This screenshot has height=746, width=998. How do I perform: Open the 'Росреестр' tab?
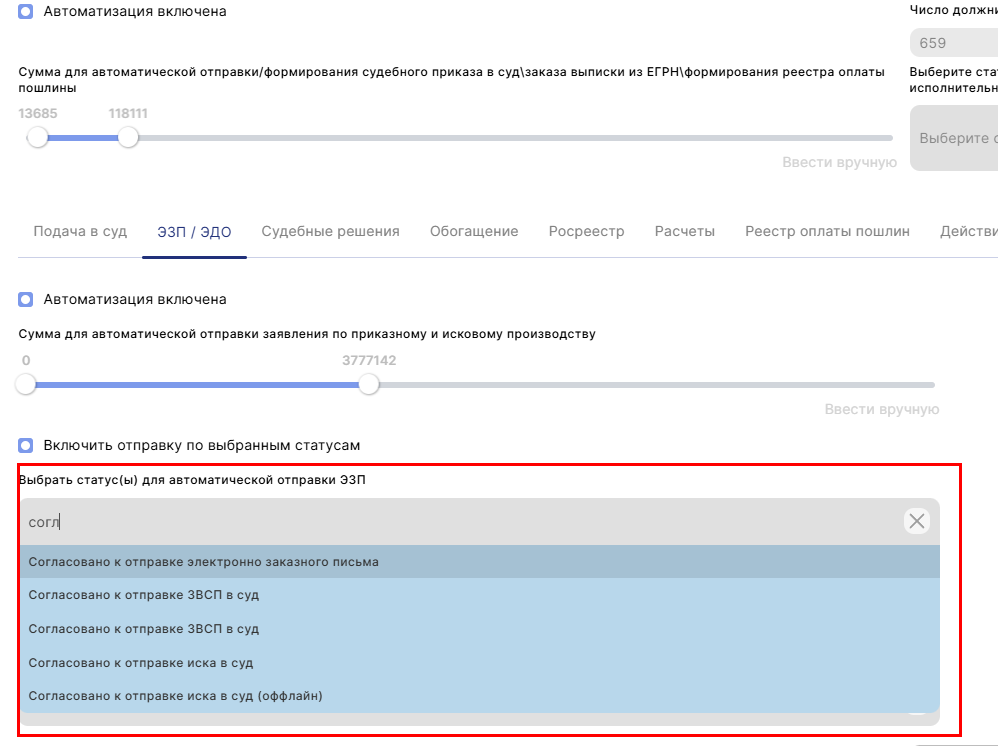tap(586, 231)
